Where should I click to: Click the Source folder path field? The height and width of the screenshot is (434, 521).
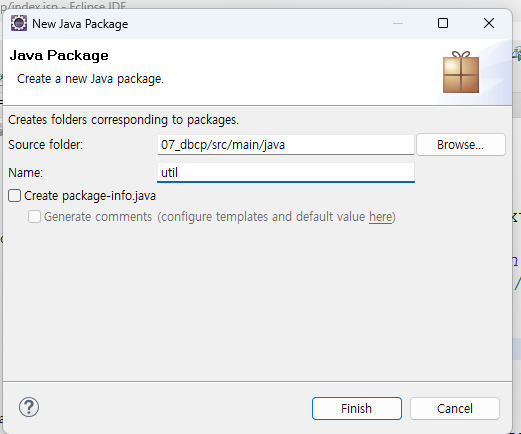click(286, 145)
